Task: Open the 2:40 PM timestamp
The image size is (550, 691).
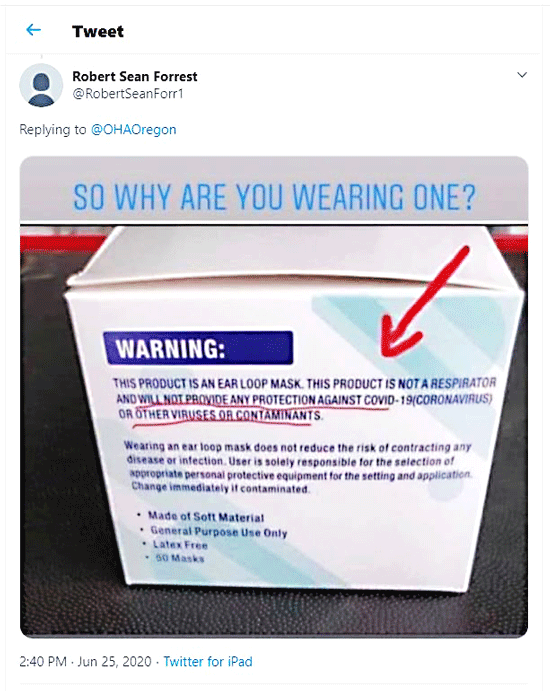Action: (43, 661)
